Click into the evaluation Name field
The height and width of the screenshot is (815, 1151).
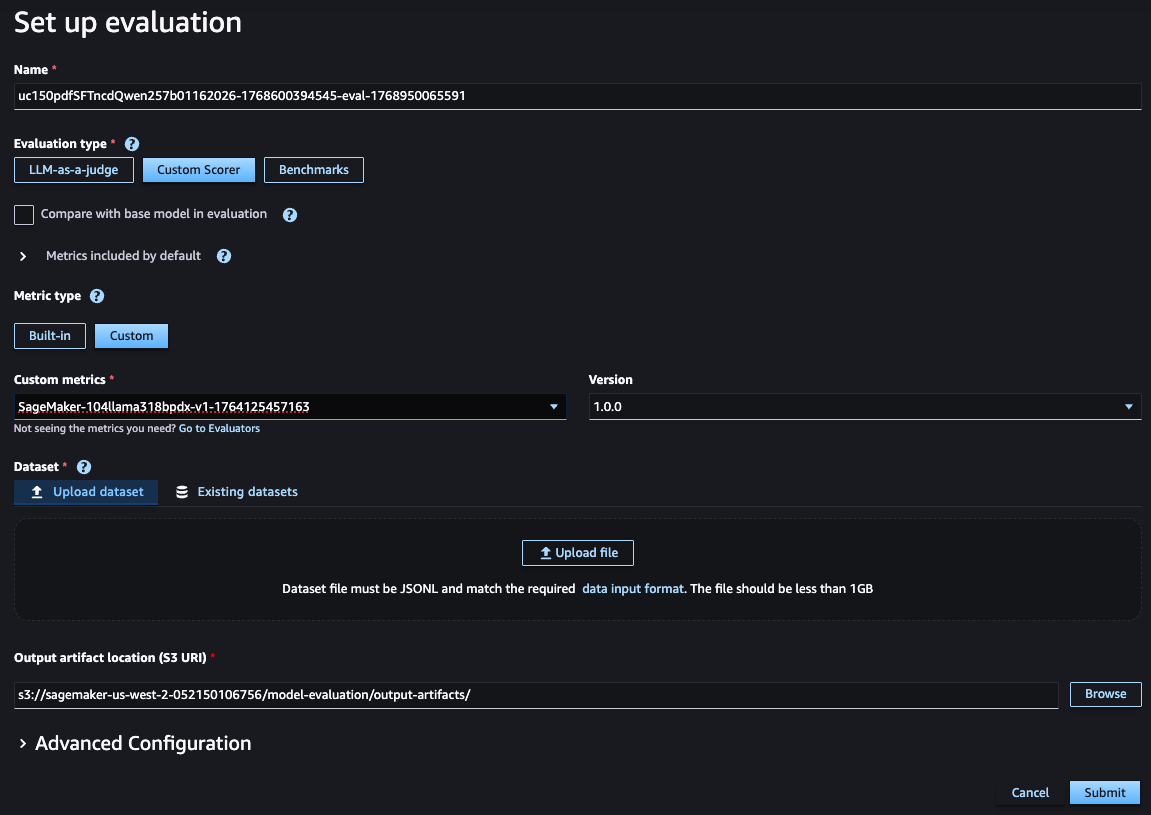click(578, 96)
